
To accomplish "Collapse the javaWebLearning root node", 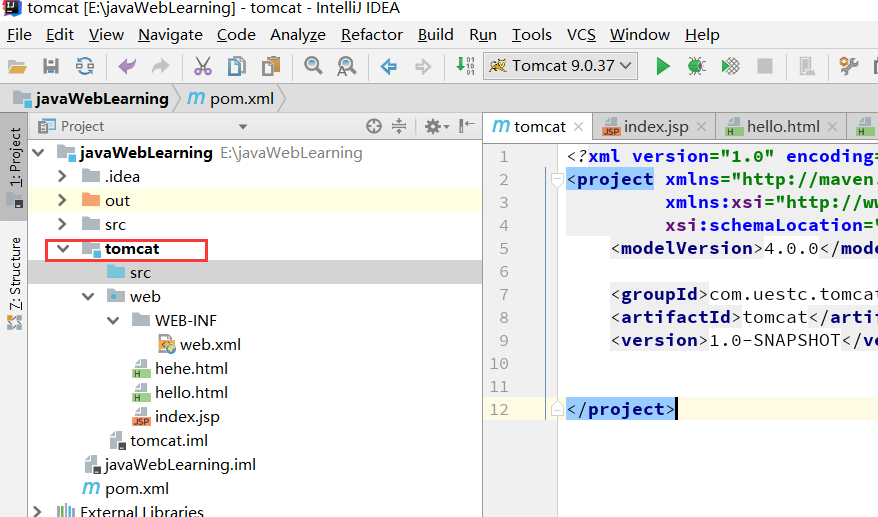I will click(x=39, y=152).
